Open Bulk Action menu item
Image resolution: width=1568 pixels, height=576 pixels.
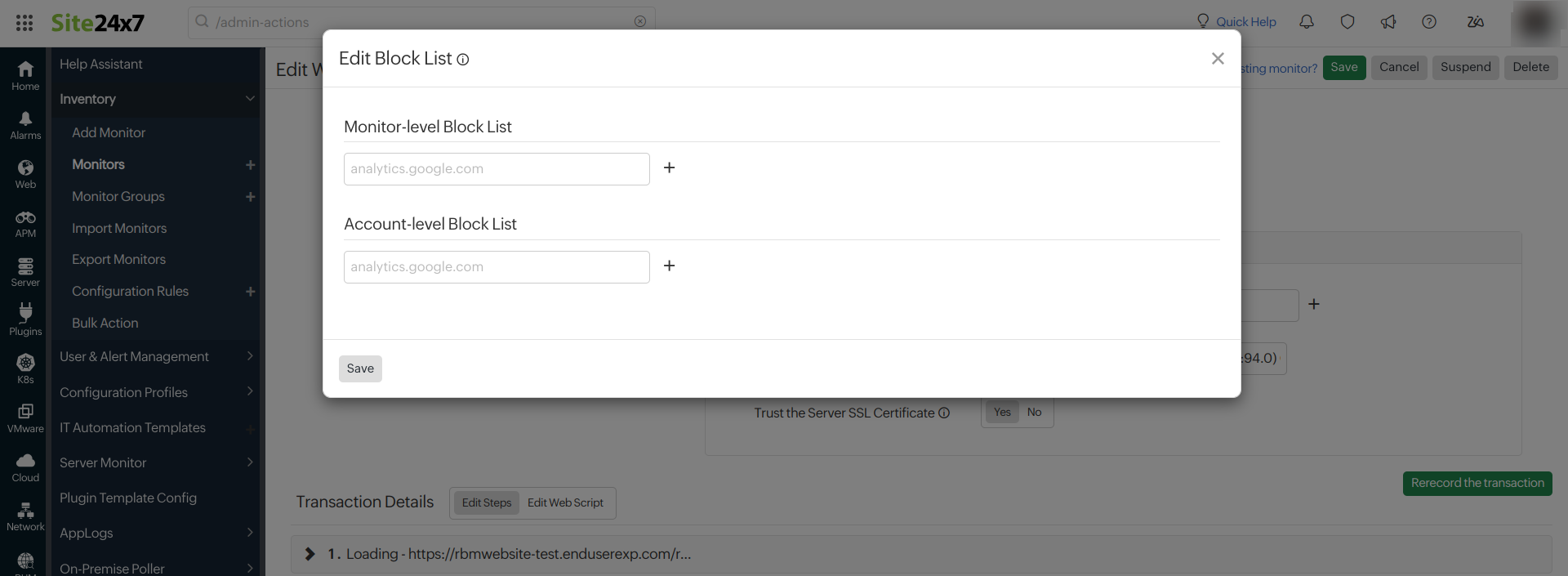pyautogui.click(x=105, y=324)
